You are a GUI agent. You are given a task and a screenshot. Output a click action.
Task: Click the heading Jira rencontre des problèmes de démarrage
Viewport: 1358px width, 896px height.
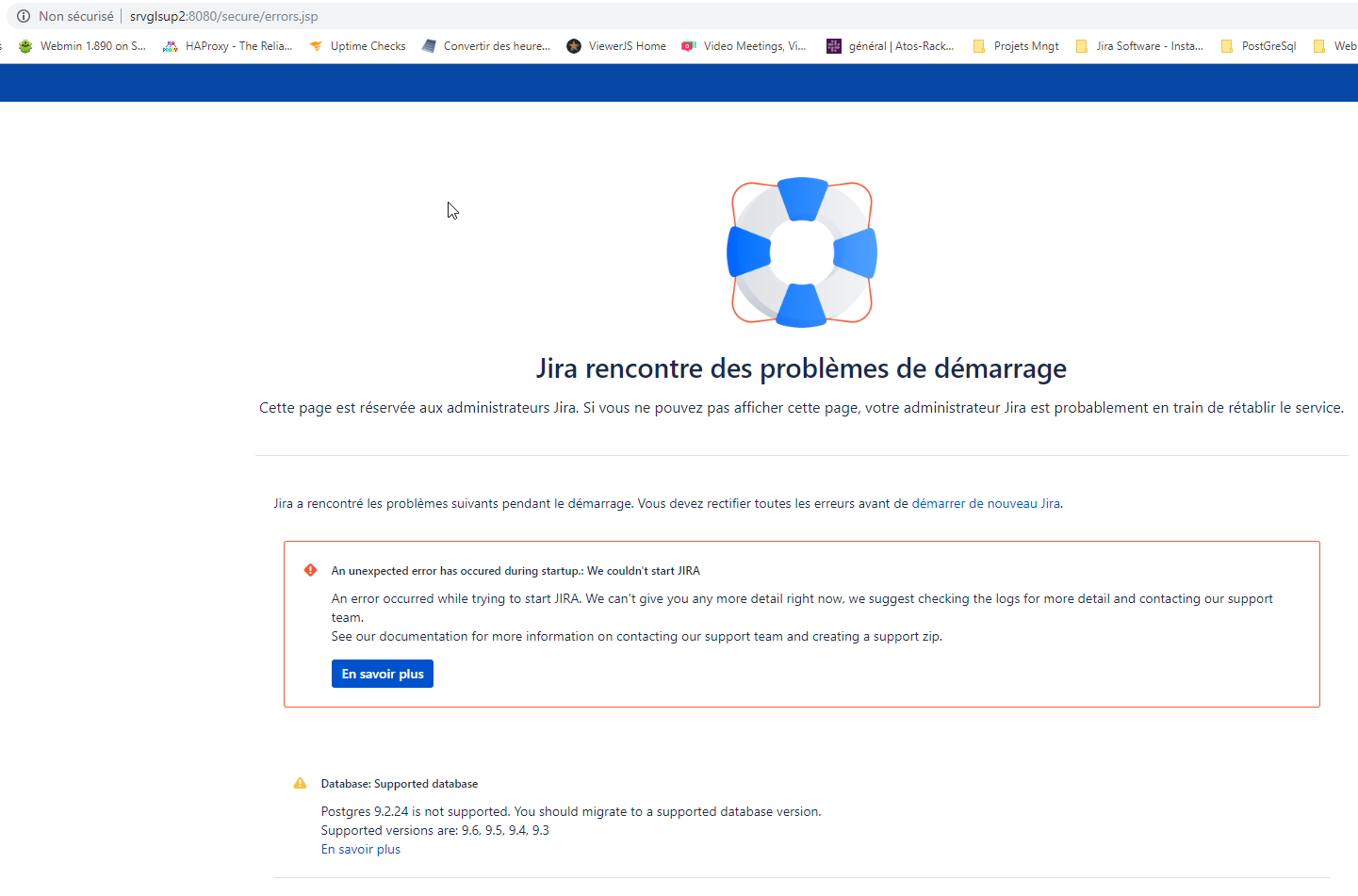click(802, 368)
